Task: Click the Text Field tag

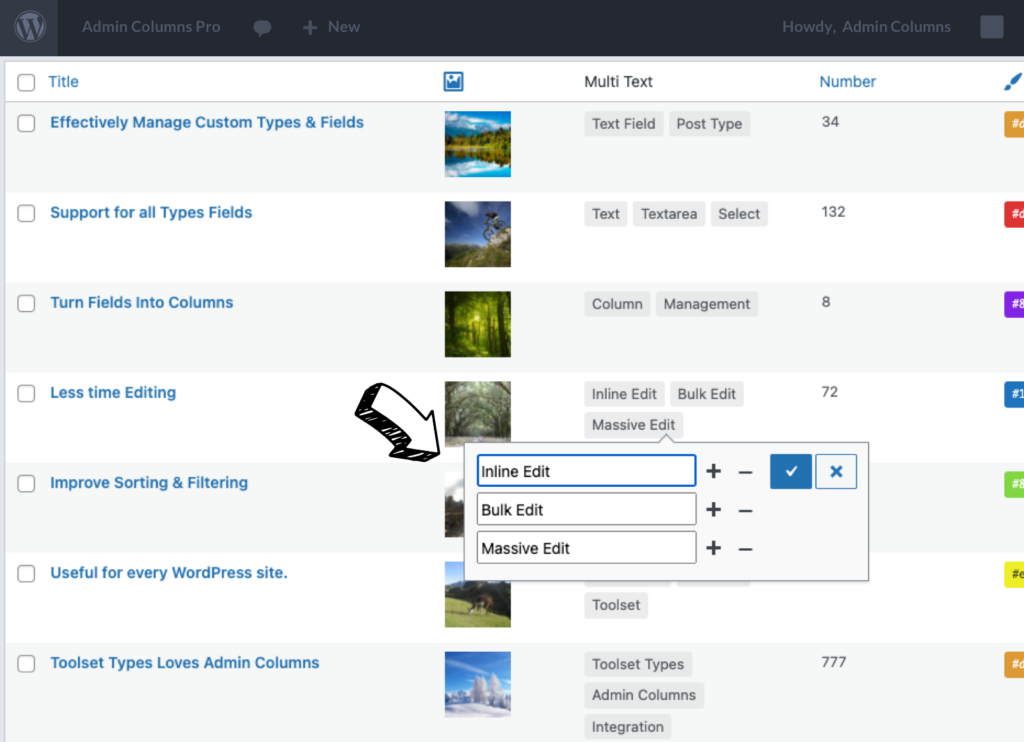Action: click(x=624, y=123)
